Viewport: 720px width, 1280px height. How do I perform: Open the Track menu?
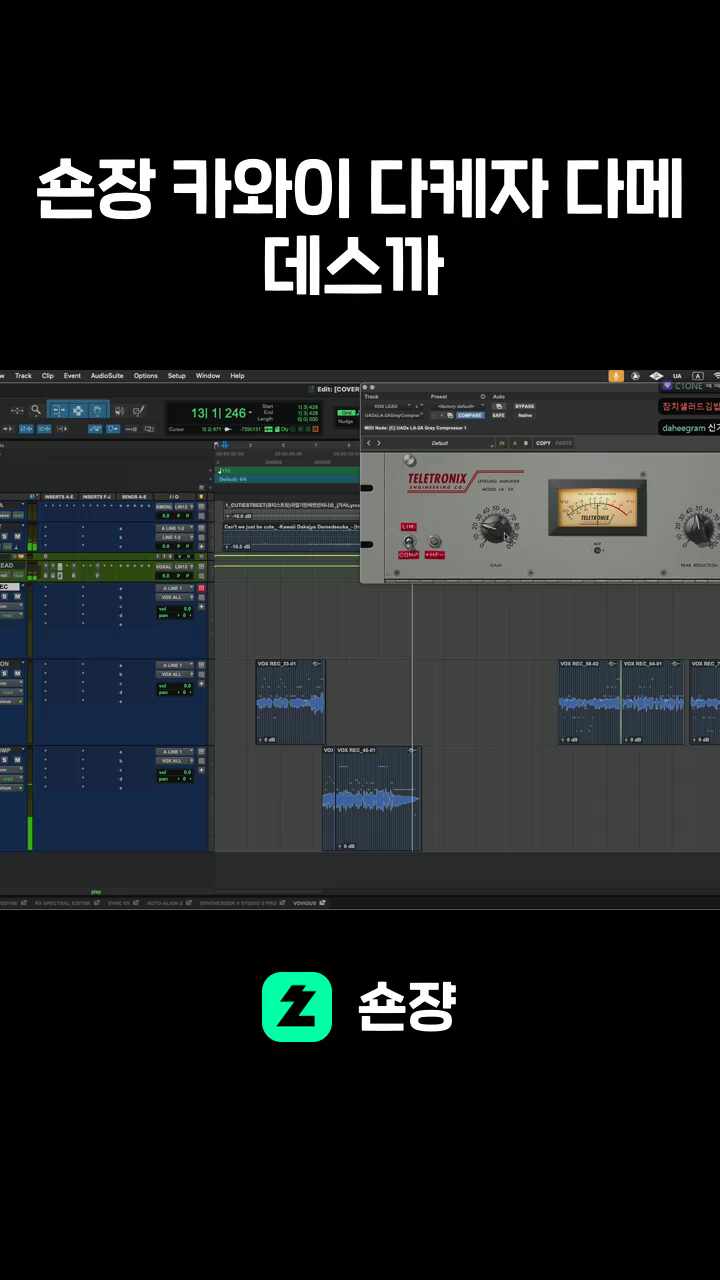23,376
